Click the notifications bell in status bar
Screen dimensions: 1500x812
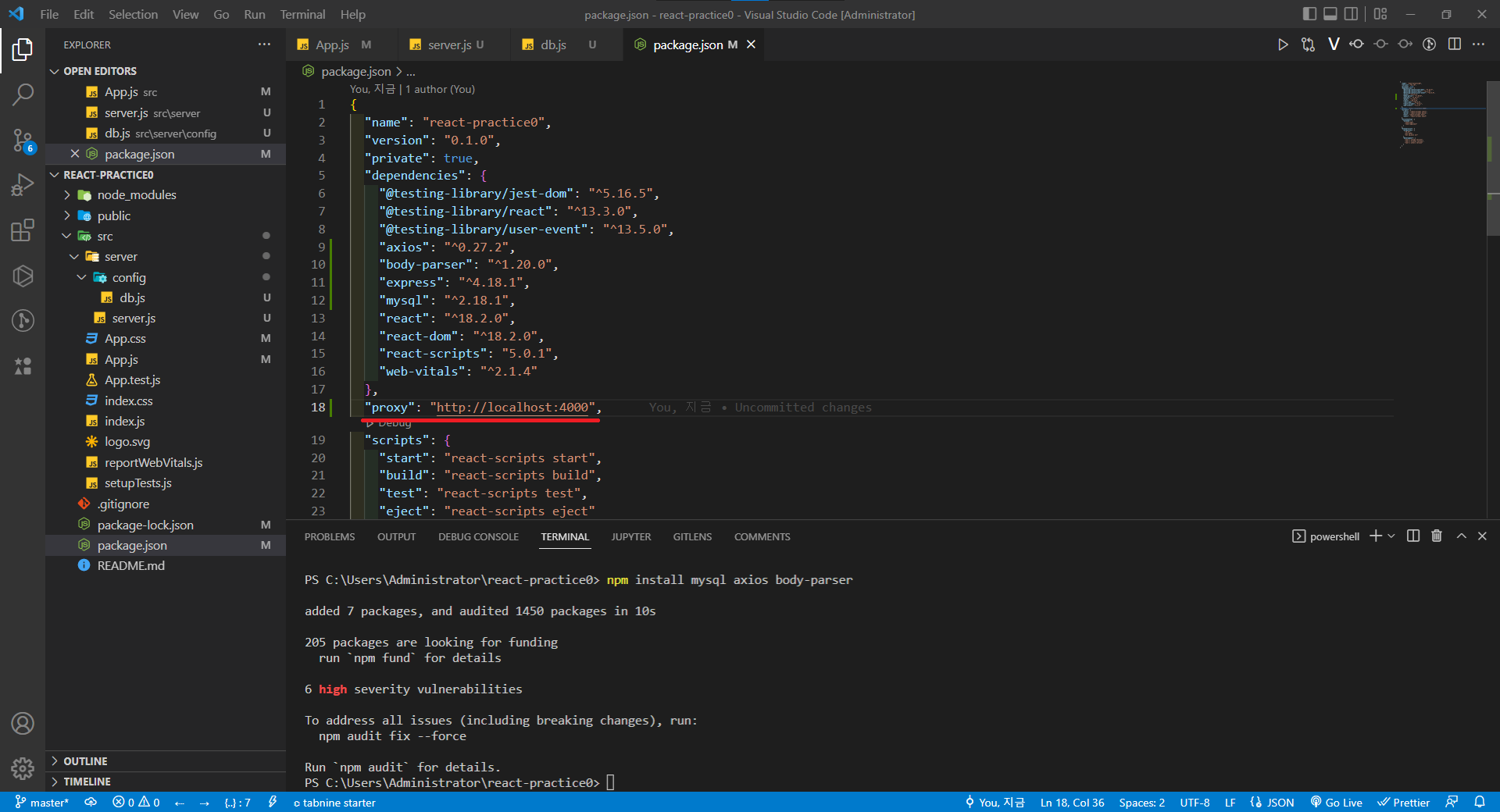1480,802
